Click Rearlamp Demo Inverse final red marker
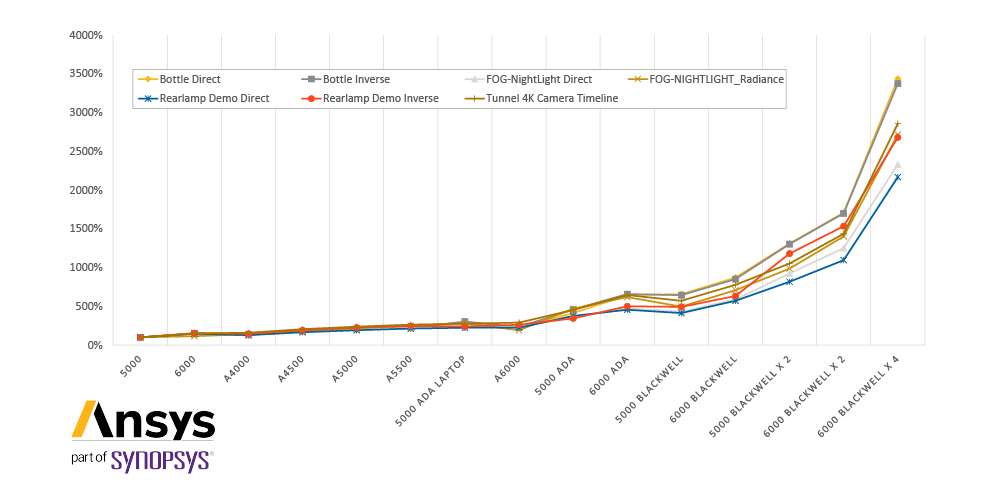 [897, 137]
